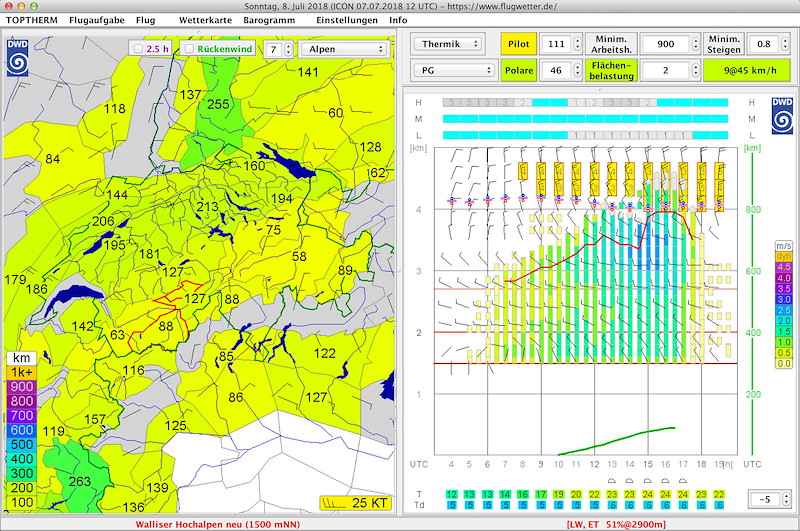Click the 600 km blue legend swatch
Viewport: 800px width, 531px height.
tap(21, 430)
